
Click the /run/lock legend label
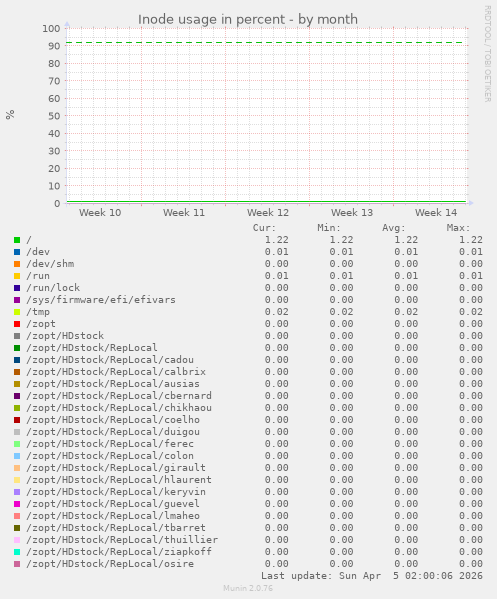pos(53,288)
